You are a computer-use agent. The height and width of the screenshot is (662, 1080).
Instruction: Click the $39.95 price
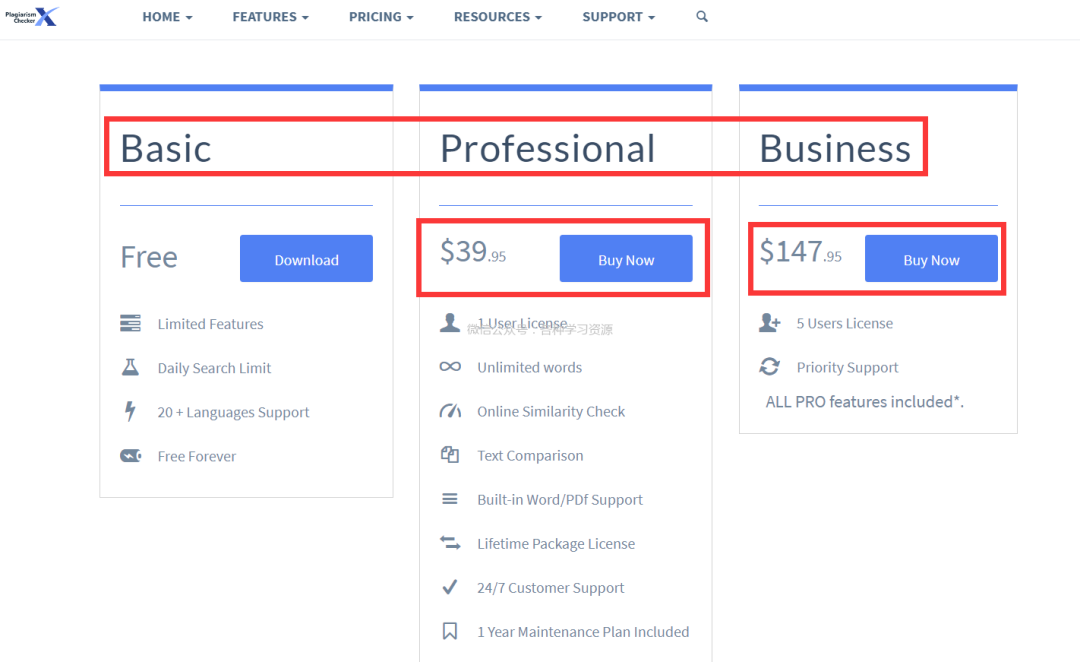[473, 251]
